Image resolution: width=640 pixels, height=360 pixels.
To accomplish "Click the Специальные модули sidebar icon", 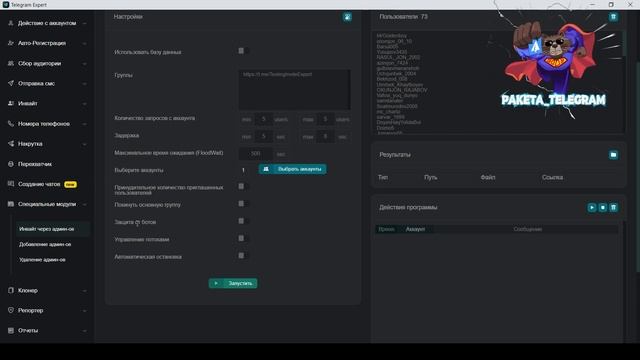I will click(x=11, y=204).
